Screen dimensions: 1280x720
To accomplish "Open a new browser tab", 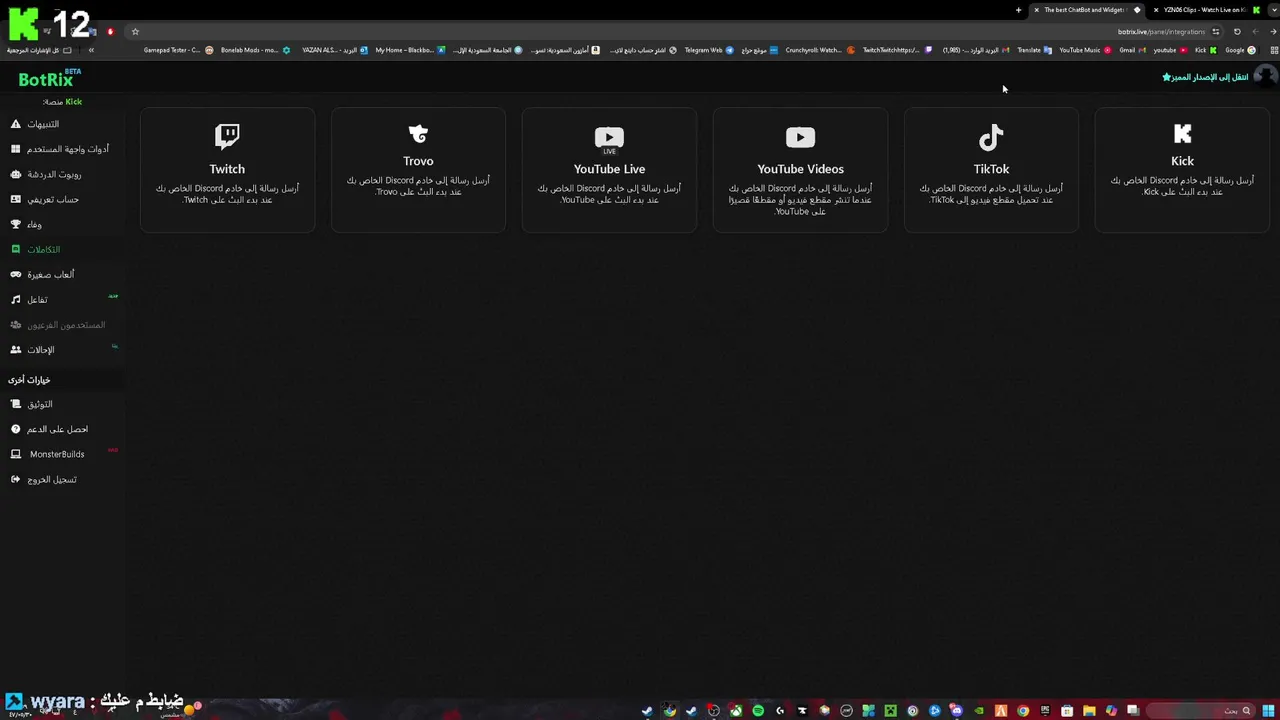I will [x=1018, y=10].
